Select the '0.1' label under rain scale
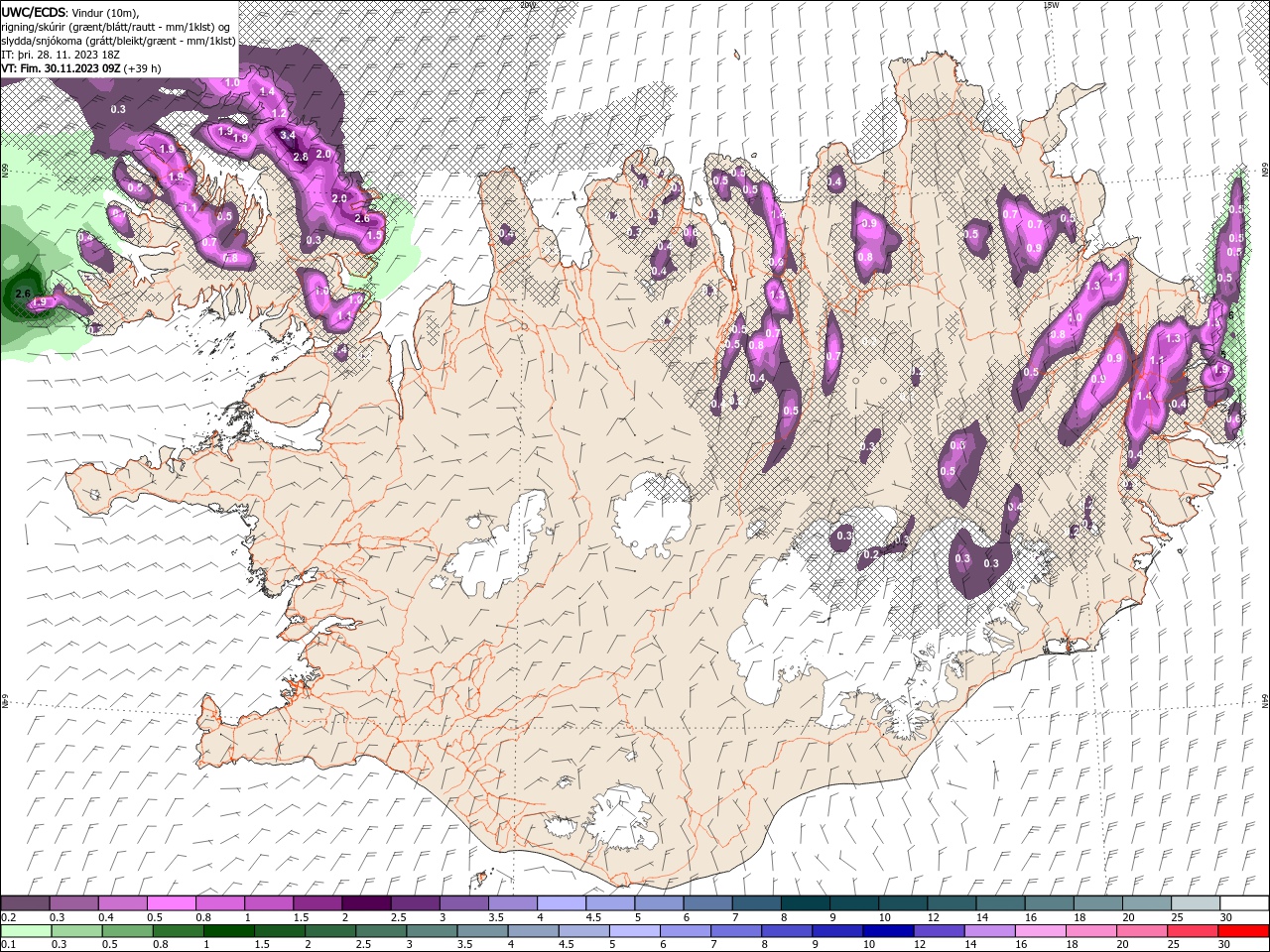1270x952 pixels. coord(9,945)
